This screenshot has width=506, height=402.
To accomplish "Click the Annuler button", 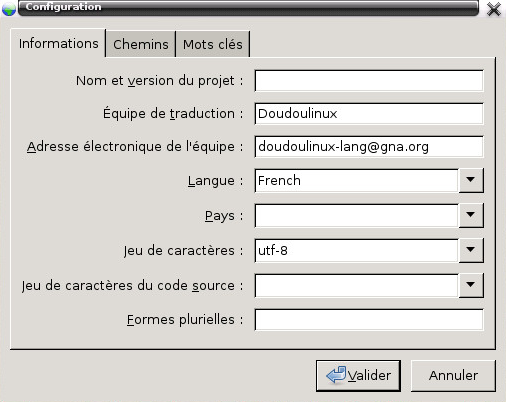I will tap(453, 376).
